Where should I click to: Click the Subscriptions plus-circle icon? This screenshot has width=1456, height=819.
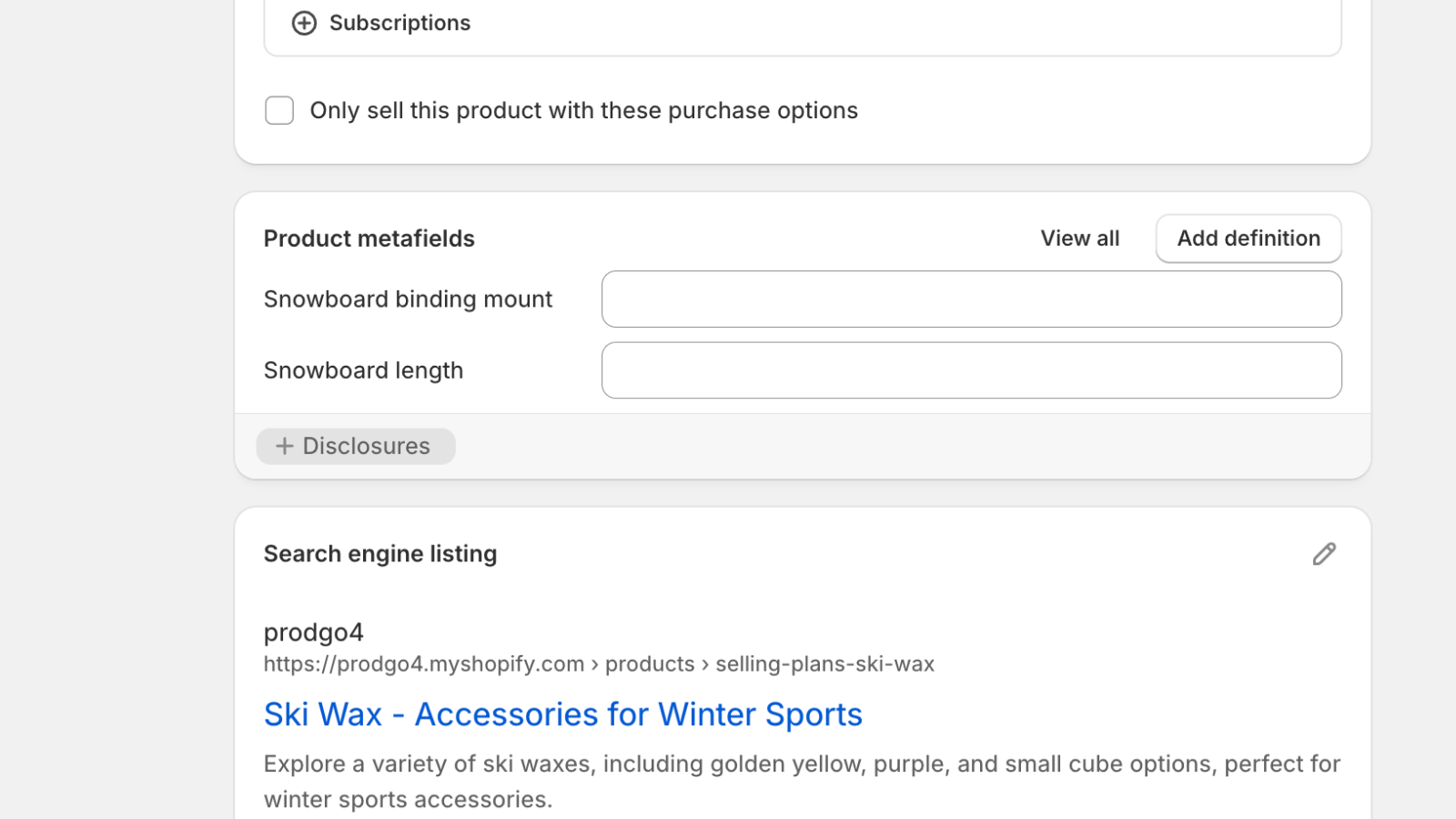point(304,23)
